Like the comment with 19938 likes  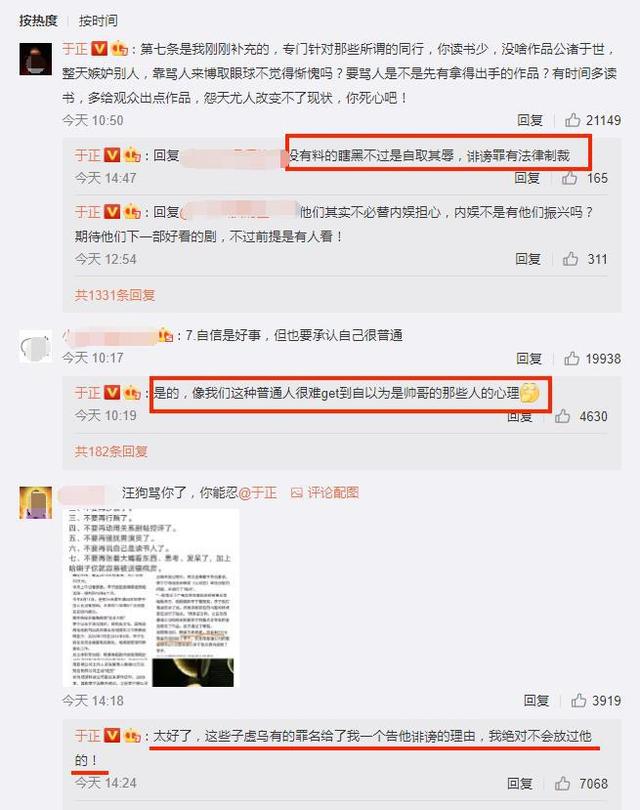click(571, 359)
